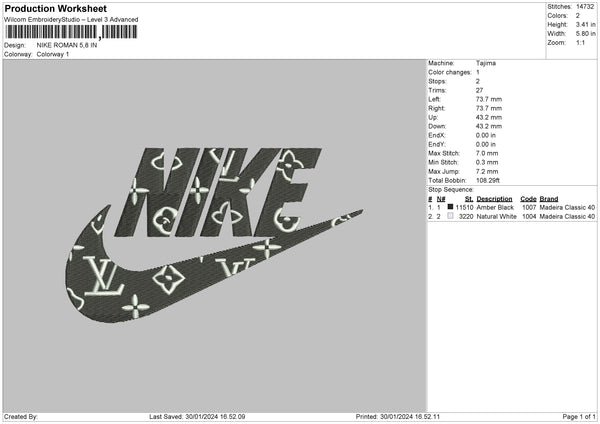Click the zoom value '1:1'
The height and width of the screenshot is (424, 600).
click(x=580, y=42)
